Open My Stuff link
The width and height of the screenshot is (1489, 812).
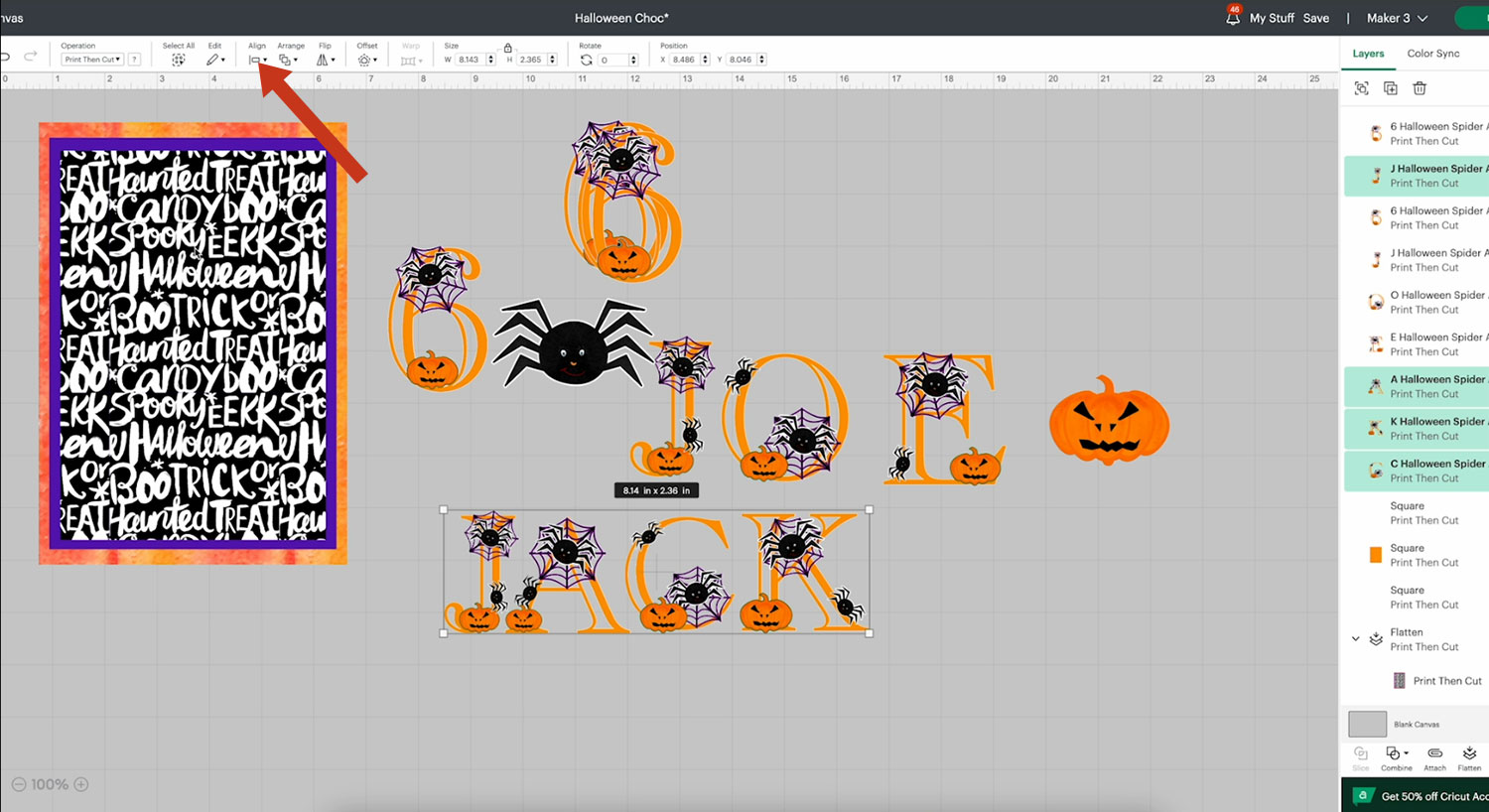(1272, 18)
